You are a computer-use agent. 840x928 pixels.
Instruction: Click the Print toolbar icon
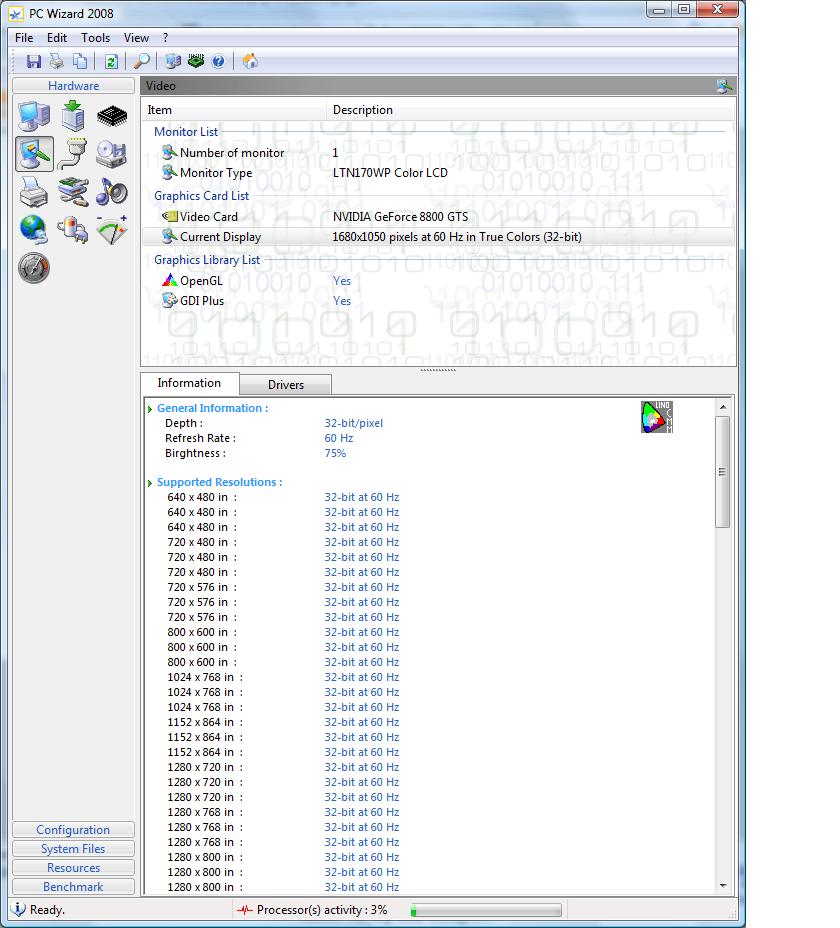coord(57,61)
